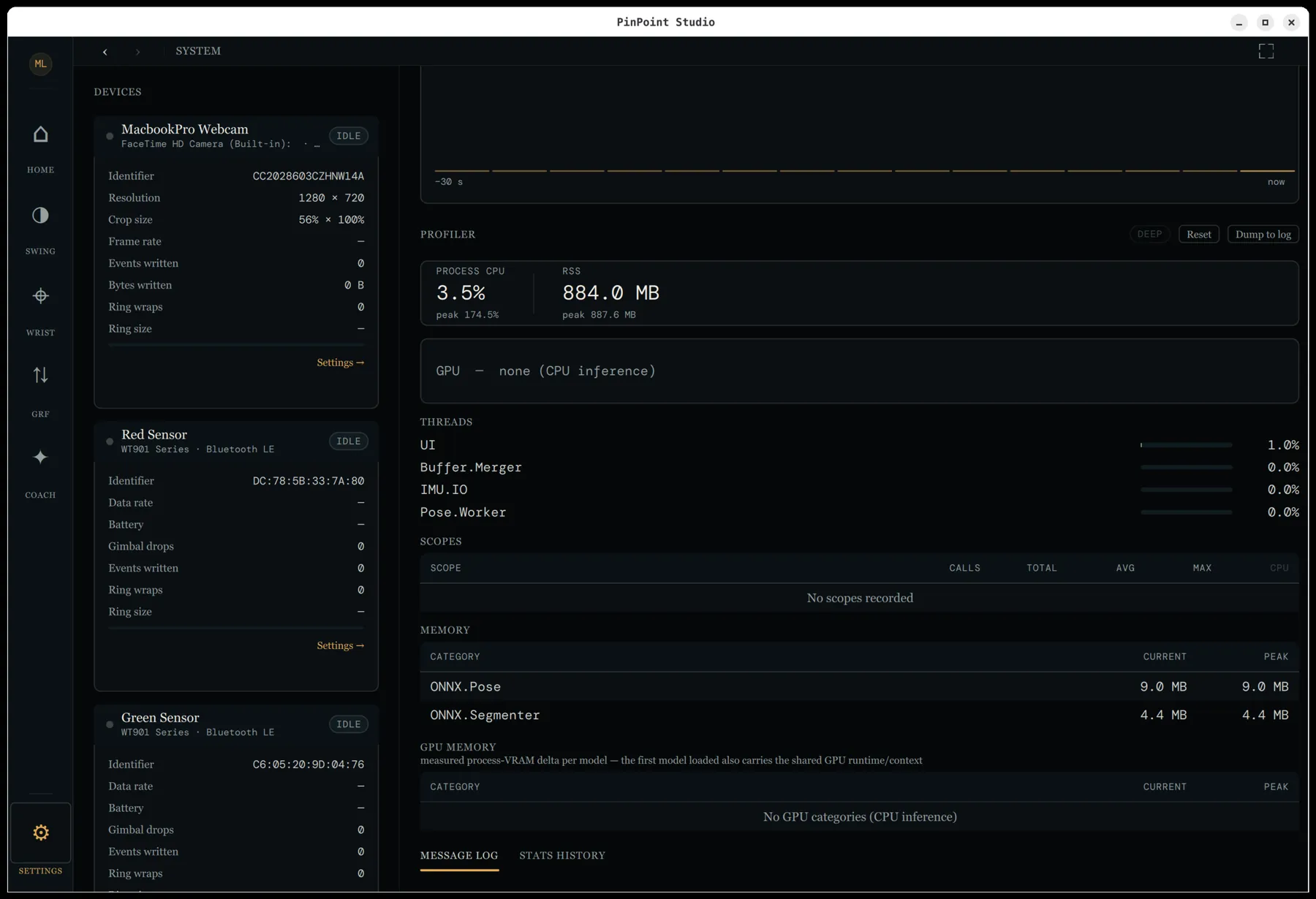Image resolution: width=1316 pixels, height=899 pixels.
Task: Click the status dot beside MacbookPro Webcam
Action: pyautogui.click(x=110, y=136)
